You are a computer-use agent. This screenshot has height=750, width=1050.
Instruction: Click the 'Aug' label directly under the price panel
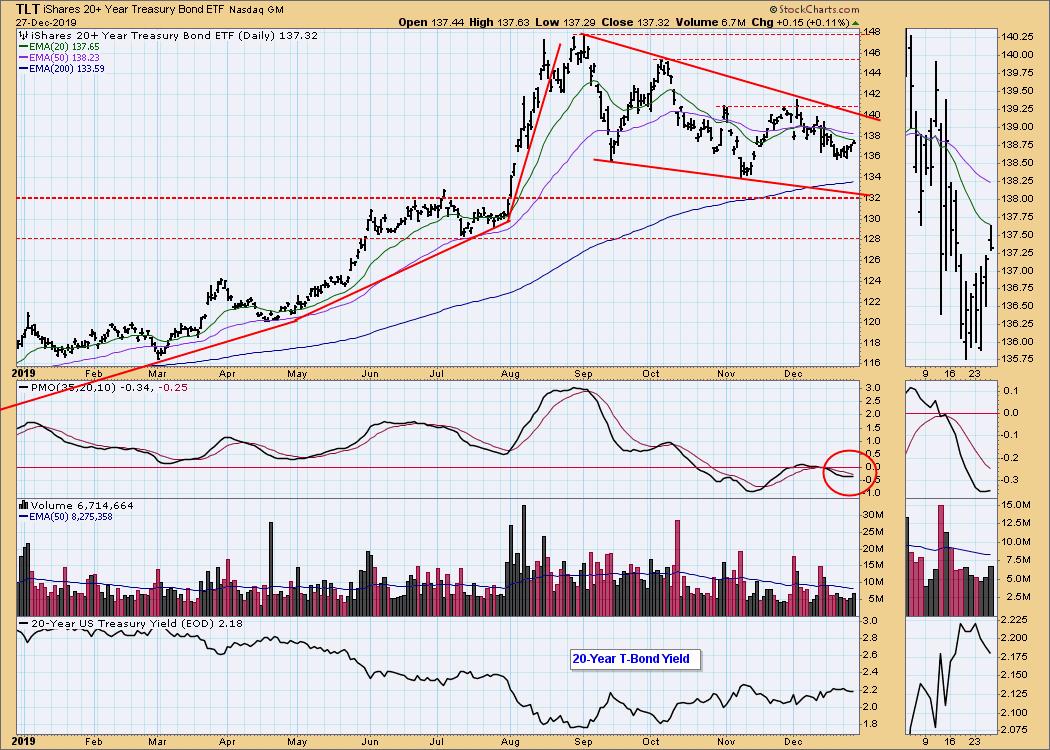click(x=510, y=374)
